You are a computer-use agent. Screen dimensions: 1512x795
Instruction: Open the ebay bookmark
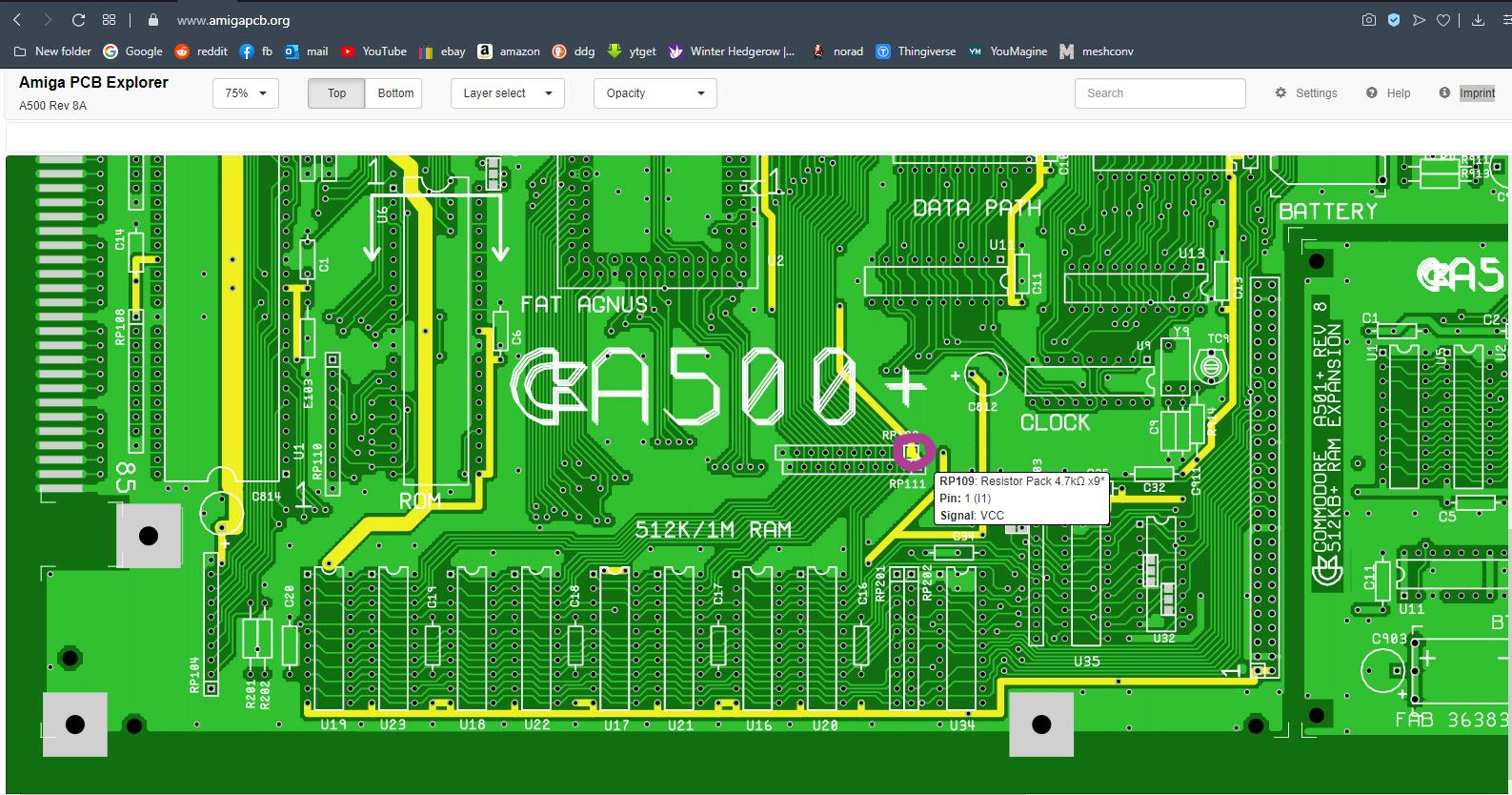pos(442,51)
